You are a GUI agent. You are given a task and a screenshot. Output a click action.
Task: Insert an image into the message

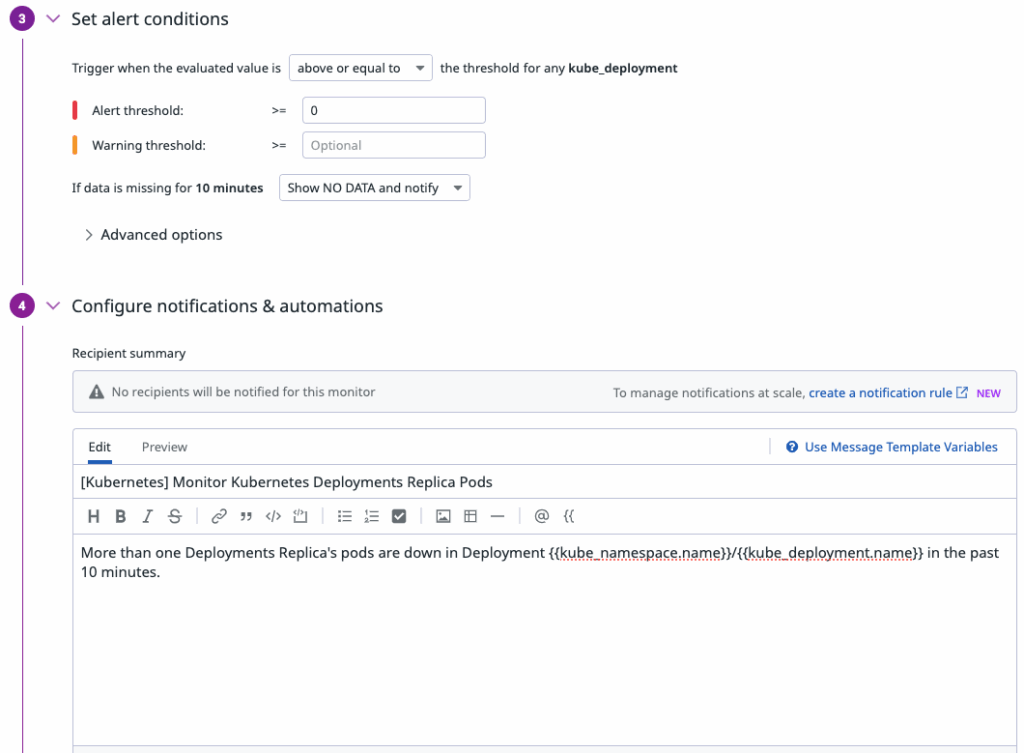443,517
